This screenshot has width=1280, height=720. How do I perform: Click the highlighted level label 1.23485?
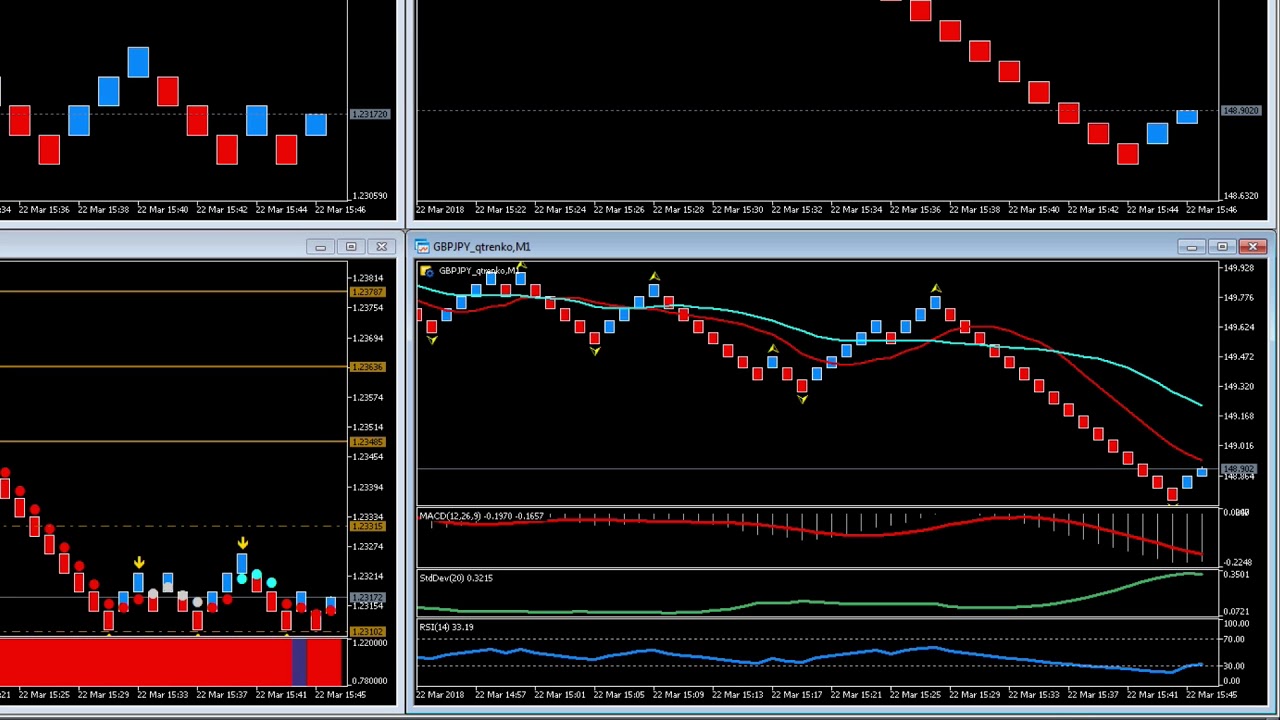point(367,442)
